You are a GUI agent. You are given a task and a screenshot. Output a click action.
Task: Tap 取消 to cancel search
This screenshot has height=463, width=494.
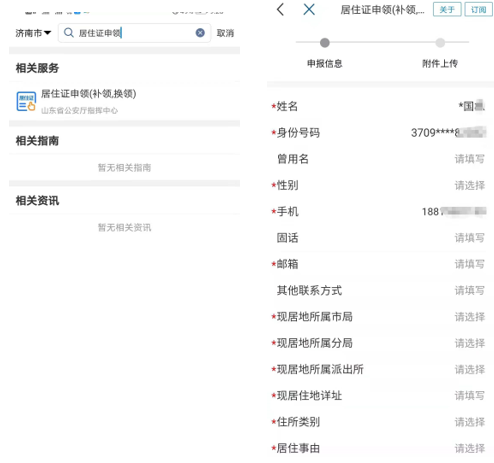pyautogui.click(x=225, y=33)
